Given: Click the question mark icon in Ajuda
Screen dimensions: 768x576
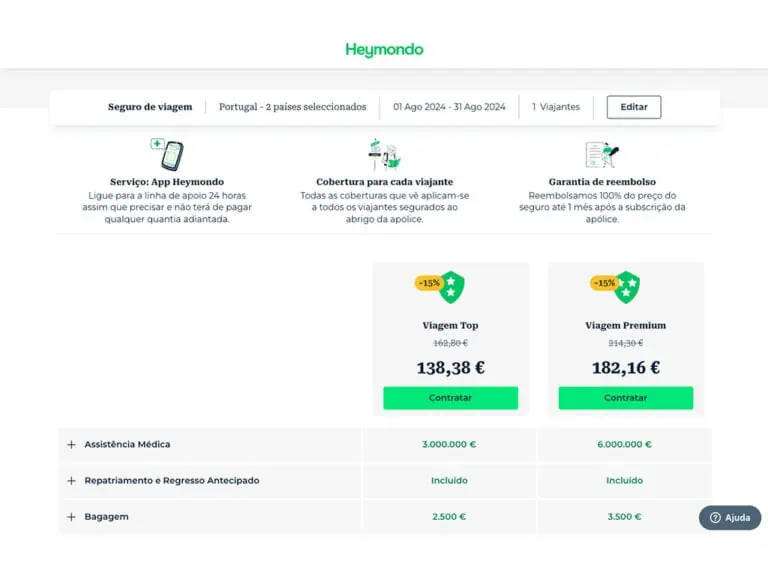Looking at the screenshot, I should tap(715, 518).
